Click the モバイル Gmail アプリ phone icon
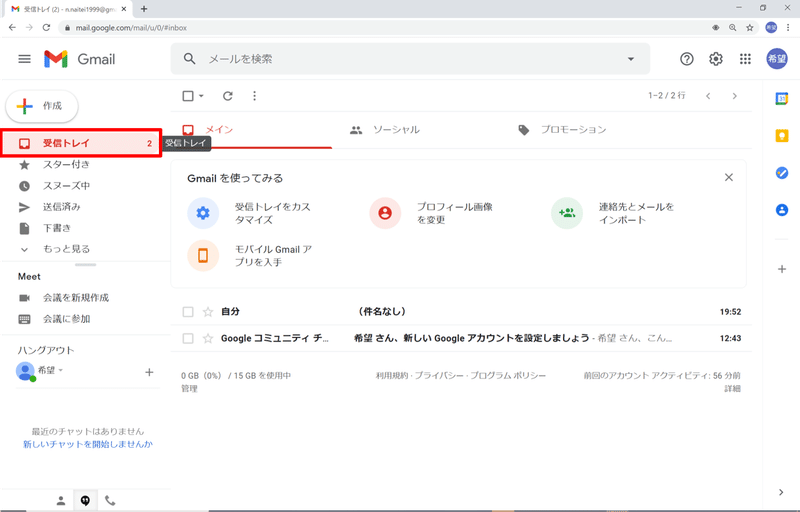Viewport: 800px width, 512px height. [x=203, y=255]
